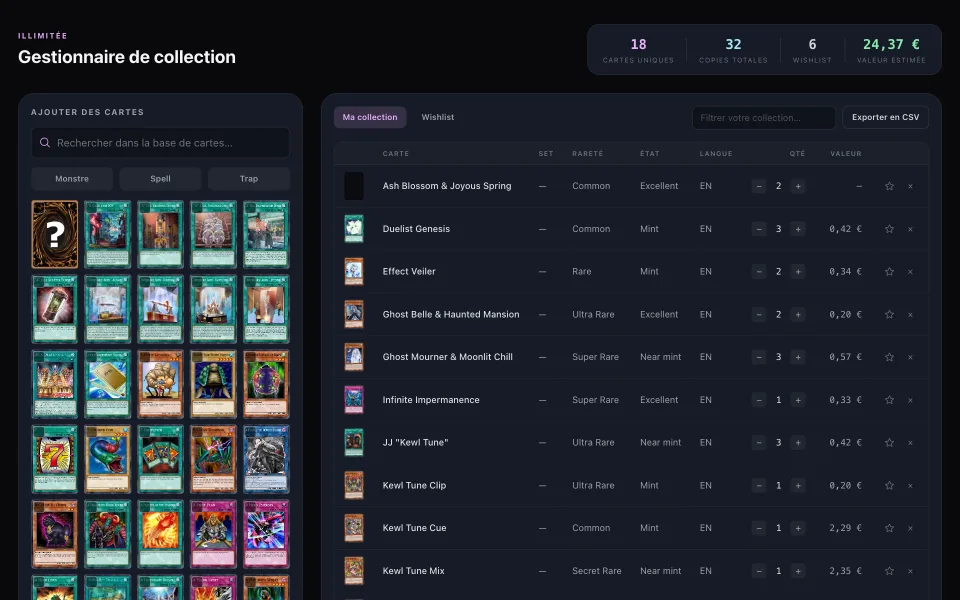The width and height of the screenshot is (960, 600).
Task: Click the search magnifier icon in card database
Action: [45, 143]
